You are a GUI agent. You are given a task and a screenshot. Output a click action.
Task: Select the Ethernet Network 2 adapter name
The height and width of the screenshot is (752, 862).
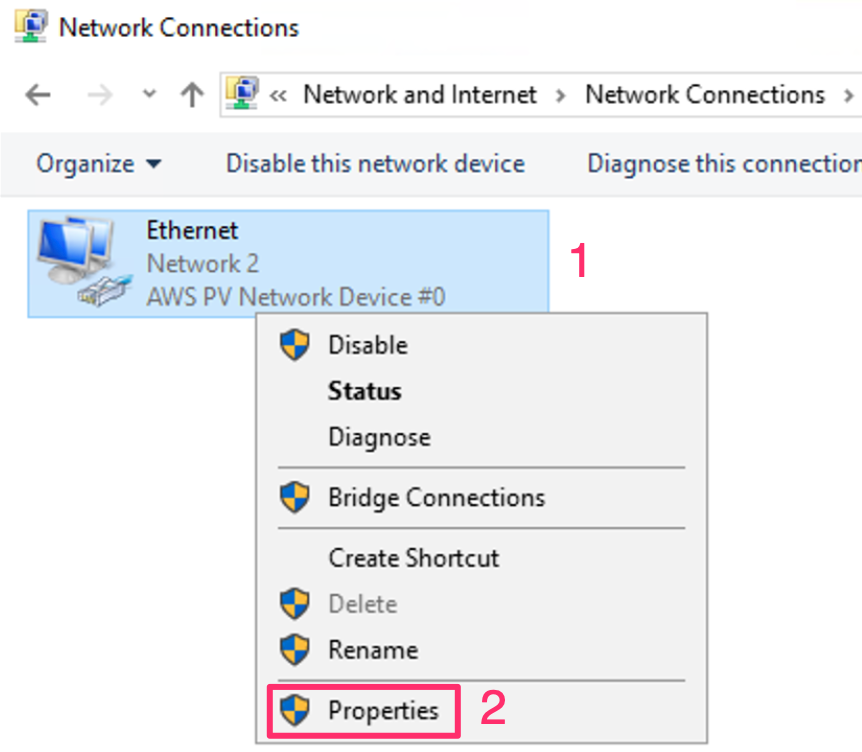pyautogui.click(x=192, y=231)
